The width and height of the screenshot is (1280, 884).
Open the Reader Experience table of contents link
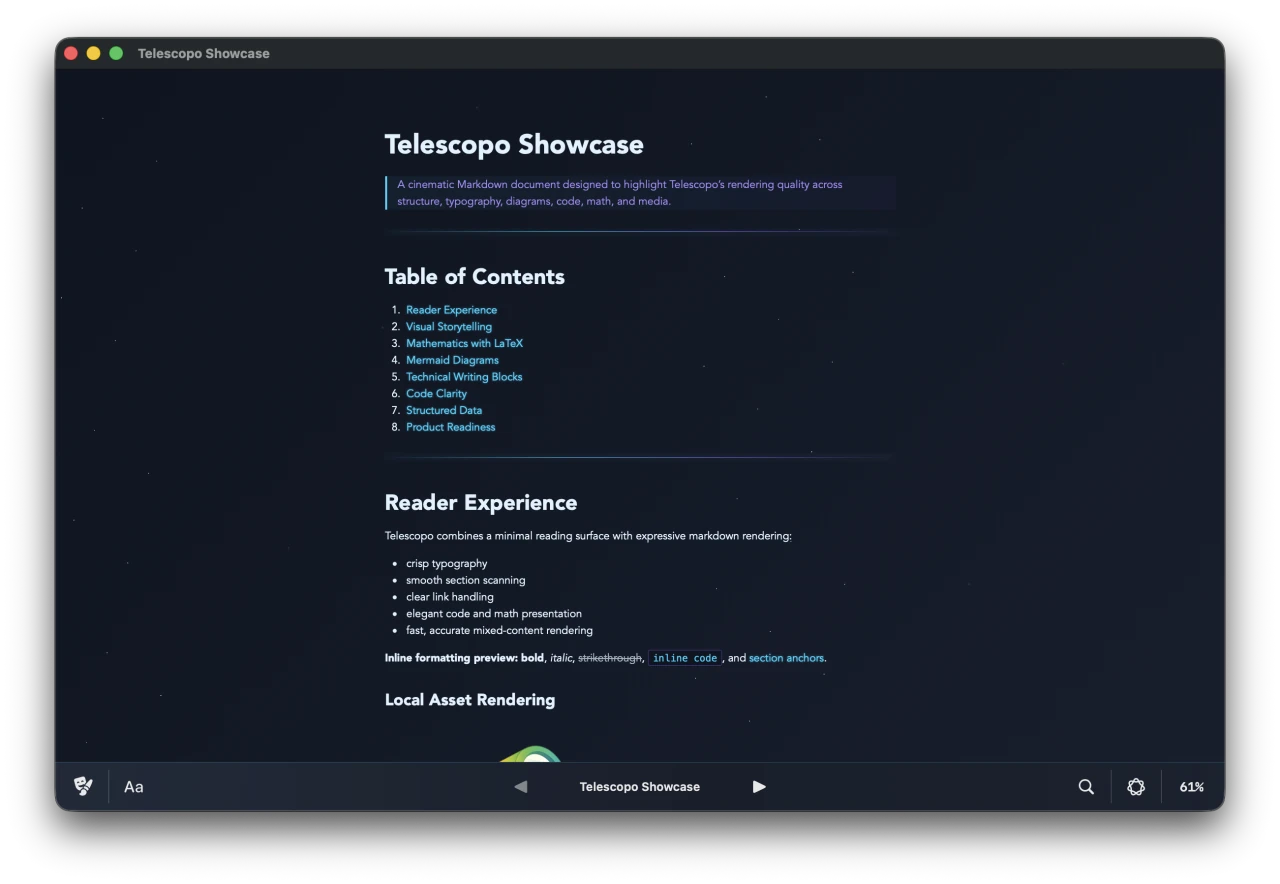(451, 309)
